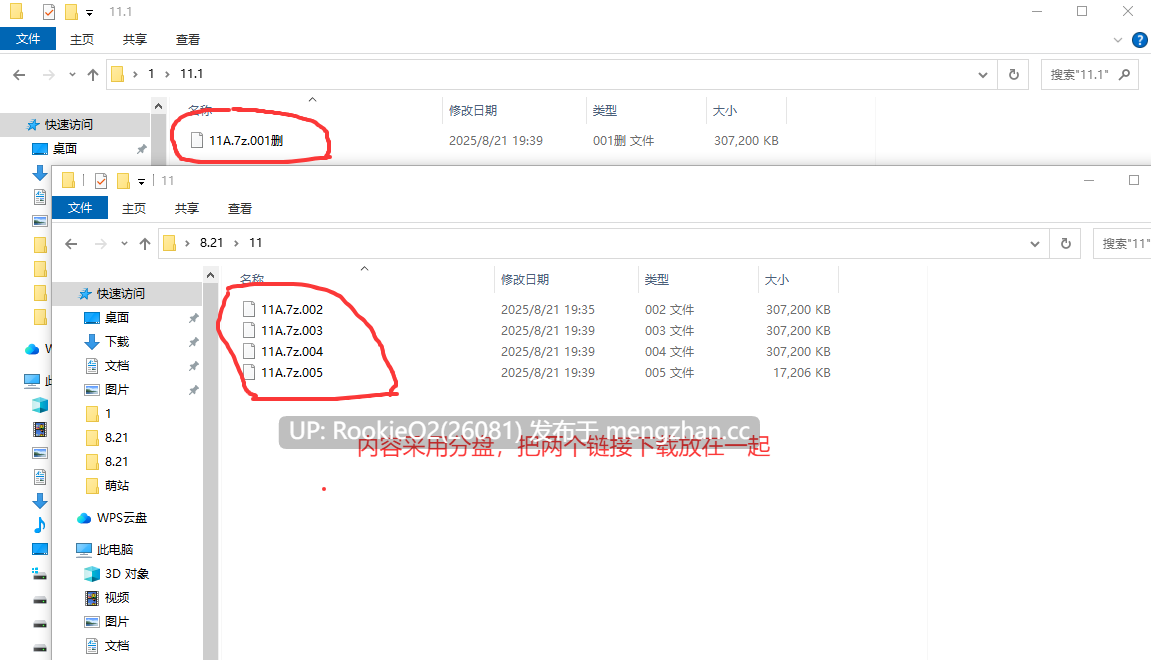Click the search box of the 11 window
The height and width of the screenshot is (660, 1151).
click(x=1122, y=244)
